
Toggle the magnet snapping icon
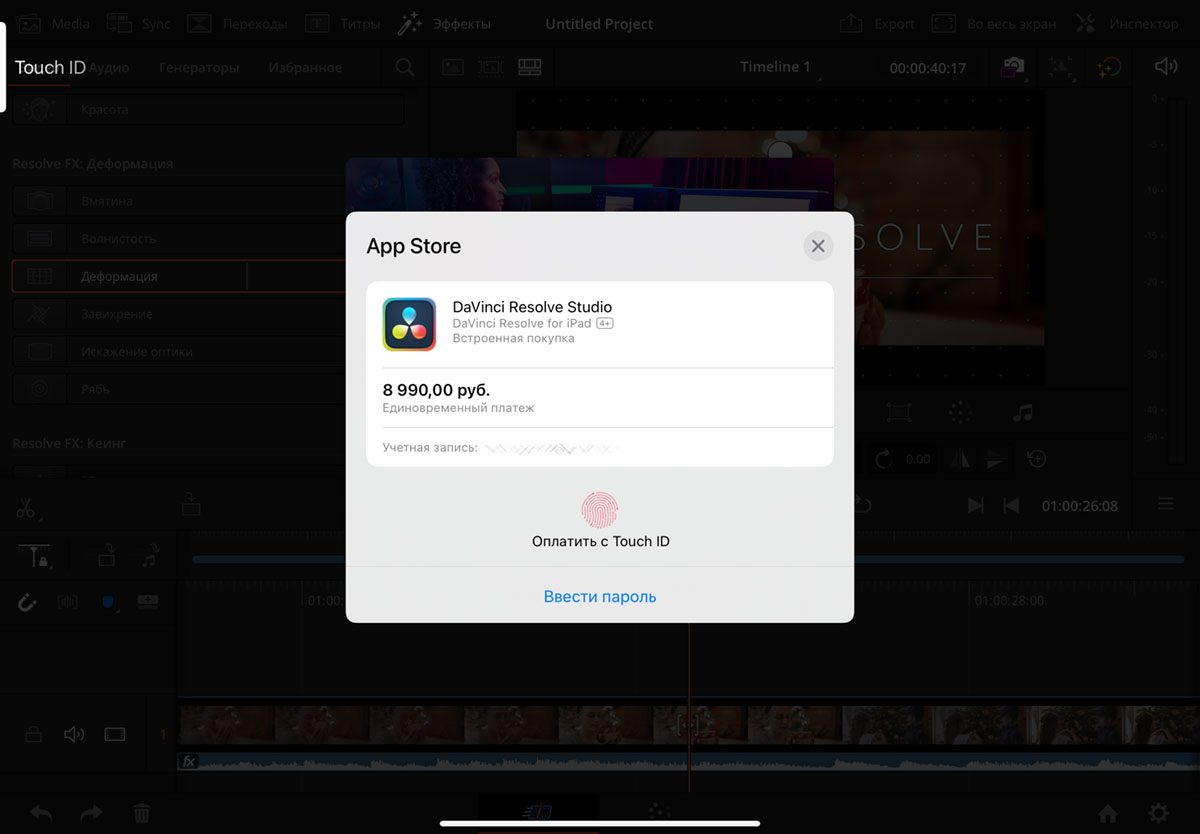pos(27,603)
